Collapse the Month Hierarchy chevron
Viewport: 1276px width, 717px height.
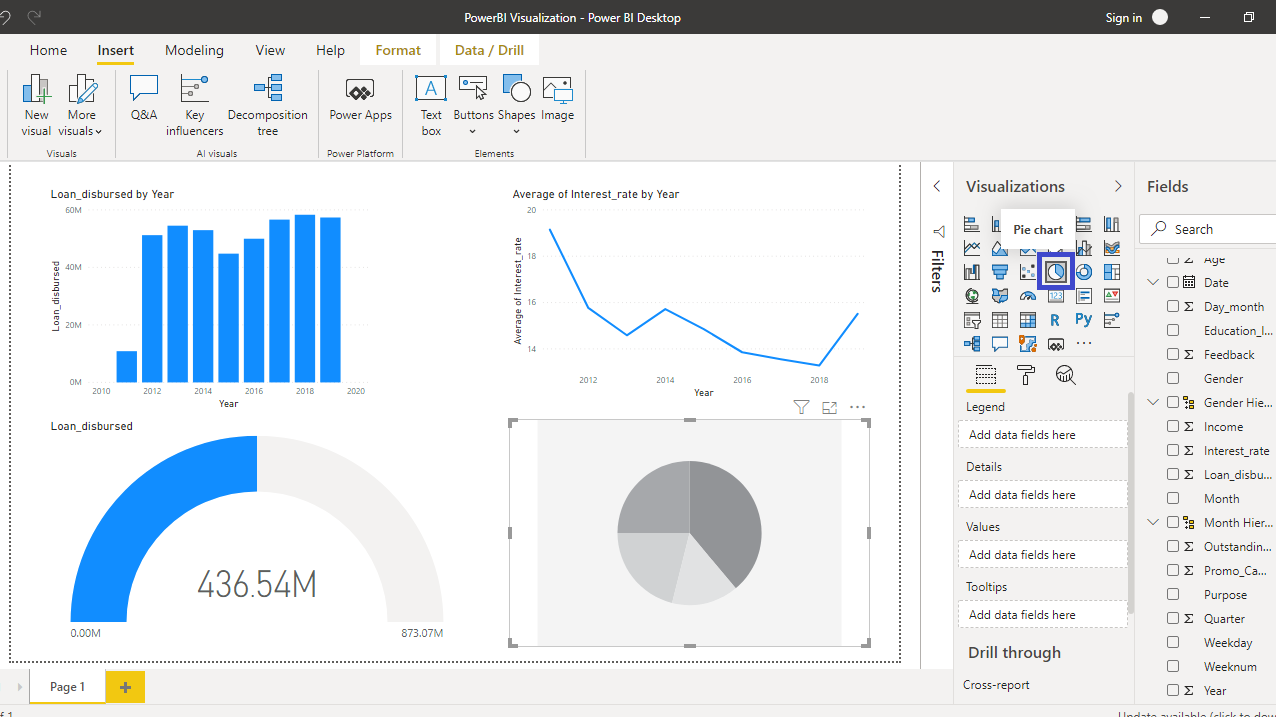1153,522
